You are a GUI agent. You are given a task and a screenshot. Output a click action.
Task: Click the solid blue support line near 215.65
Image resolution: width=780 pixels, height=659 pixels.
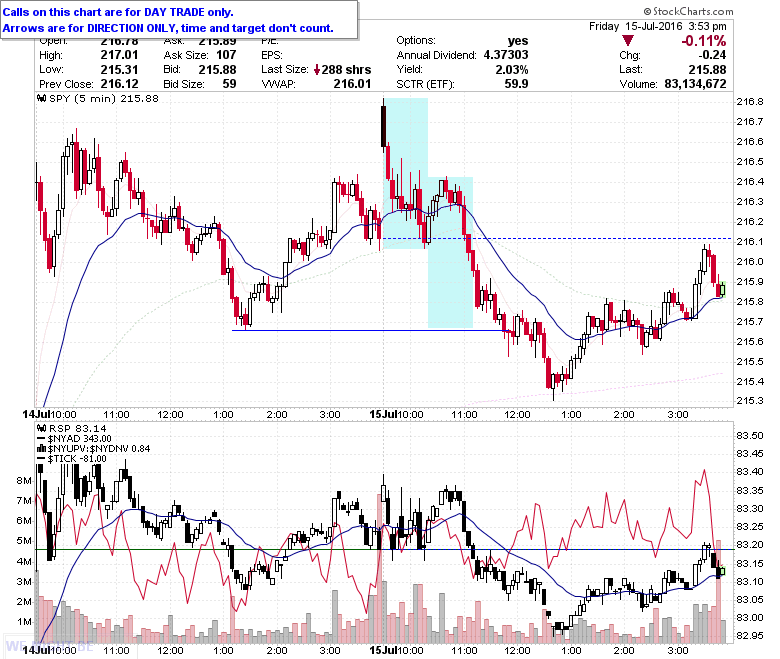(x=372, y=331)
